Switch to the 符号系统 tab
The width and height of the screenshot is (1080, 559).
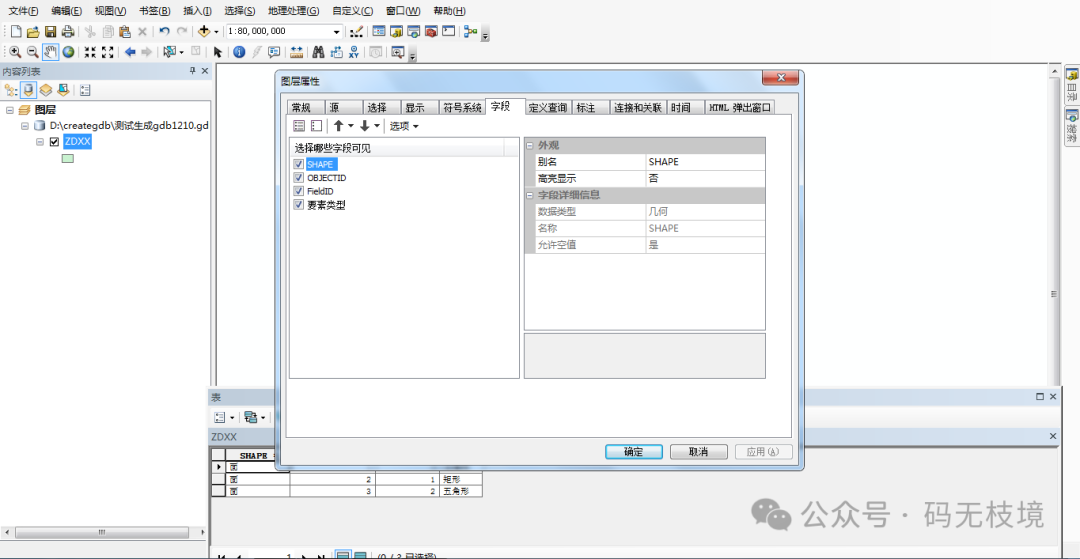tap(461, 107)
